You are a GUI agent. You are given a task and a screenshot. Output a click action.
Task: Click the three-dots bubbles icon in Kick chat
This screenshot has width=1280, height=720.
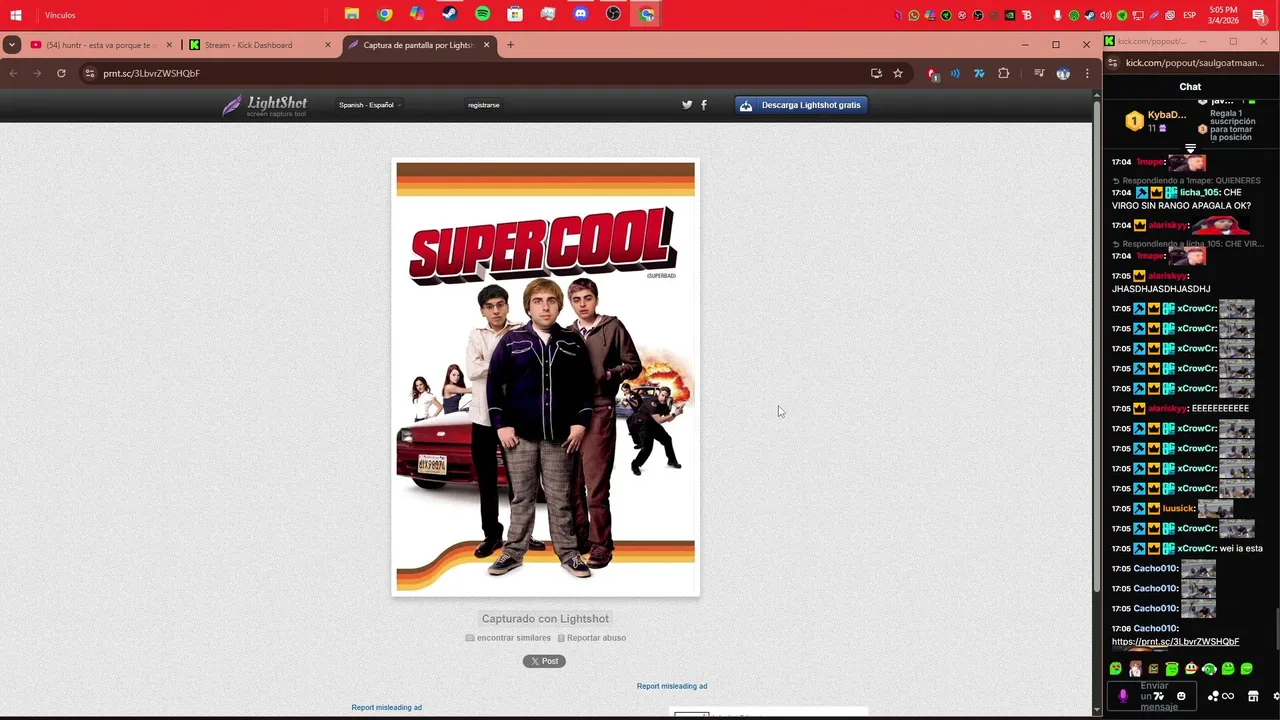[x=1213, y=696]
